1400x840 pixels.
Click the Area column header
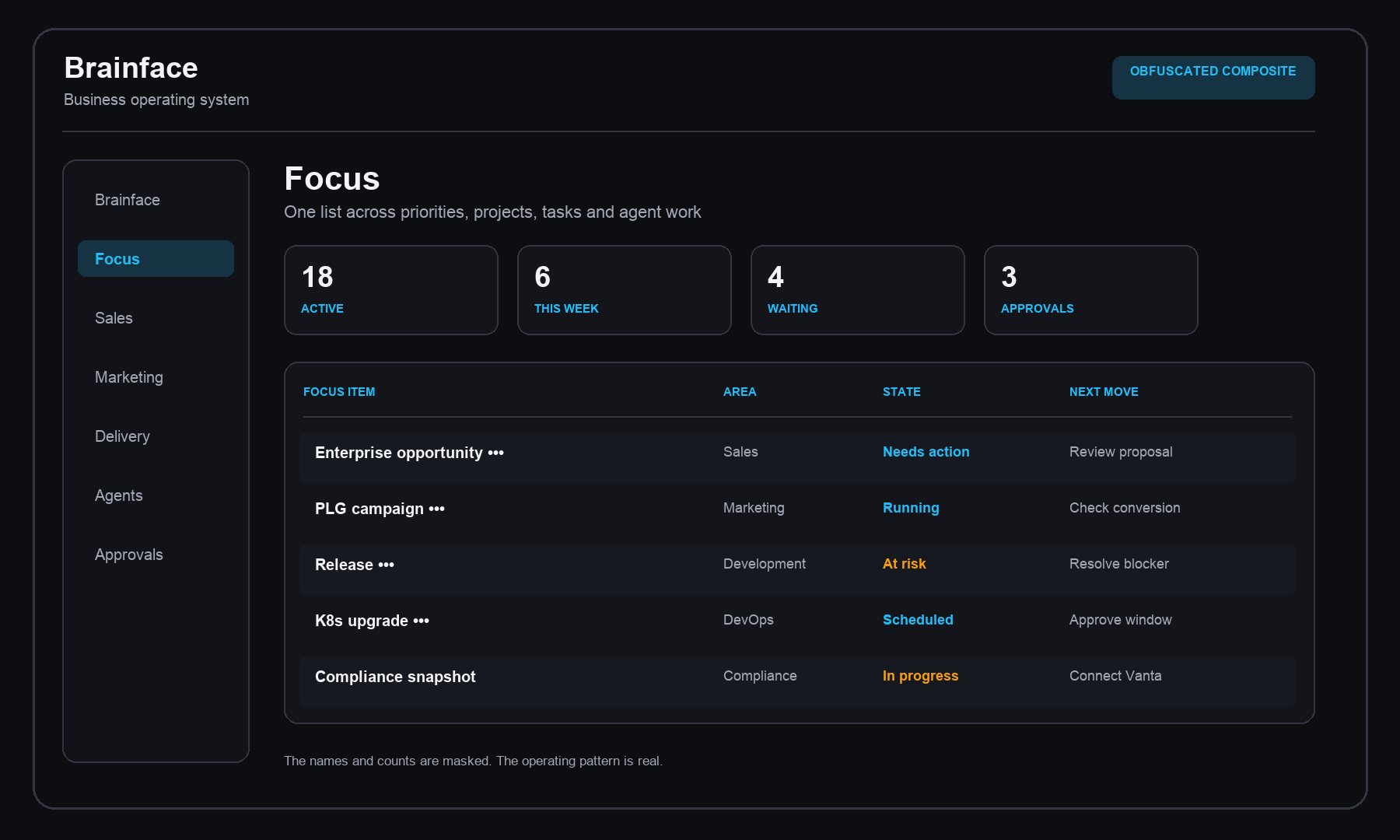[740, 392]
